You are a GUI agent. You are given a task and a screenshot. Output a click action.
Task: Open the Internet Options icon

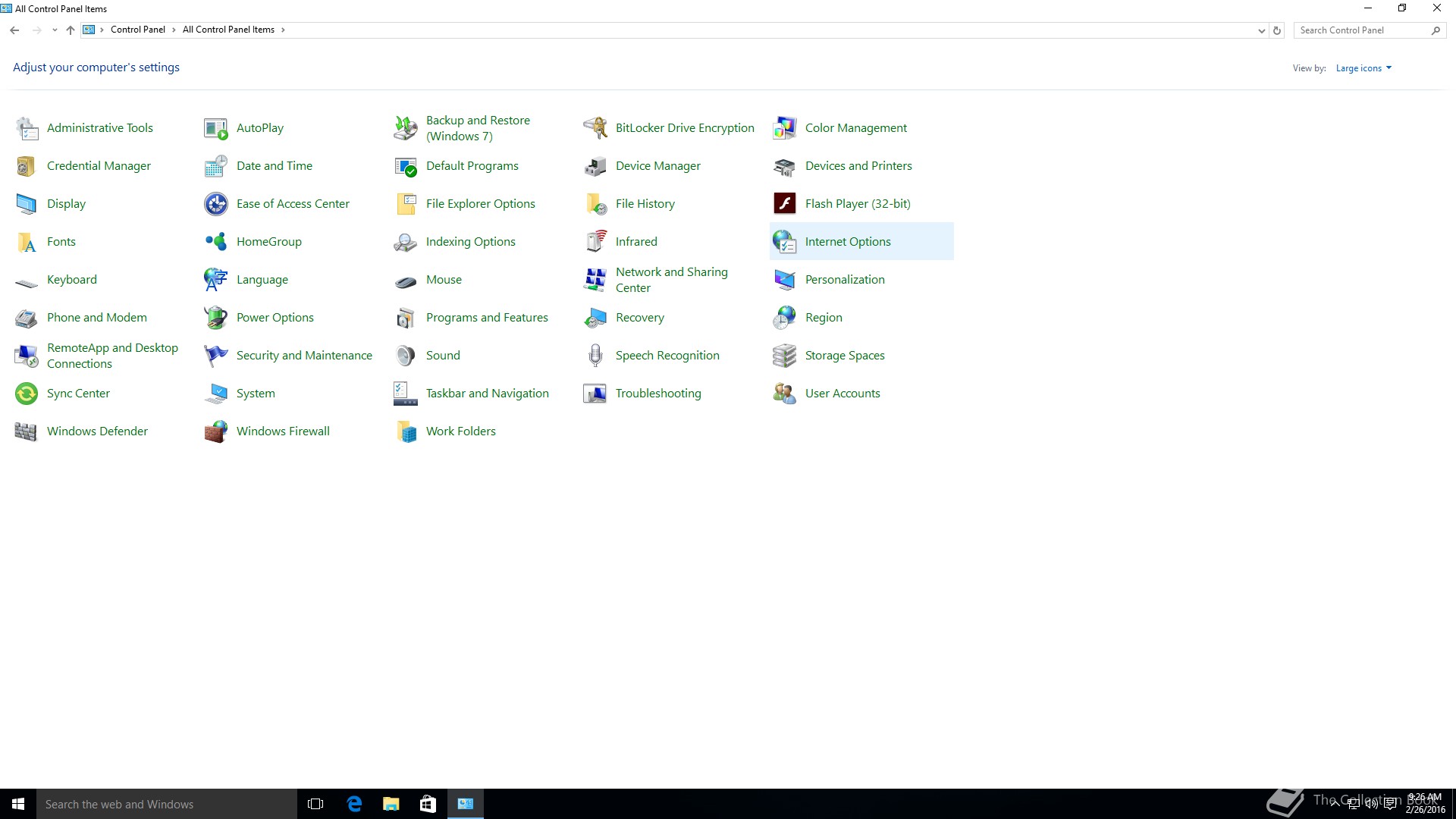785,242
